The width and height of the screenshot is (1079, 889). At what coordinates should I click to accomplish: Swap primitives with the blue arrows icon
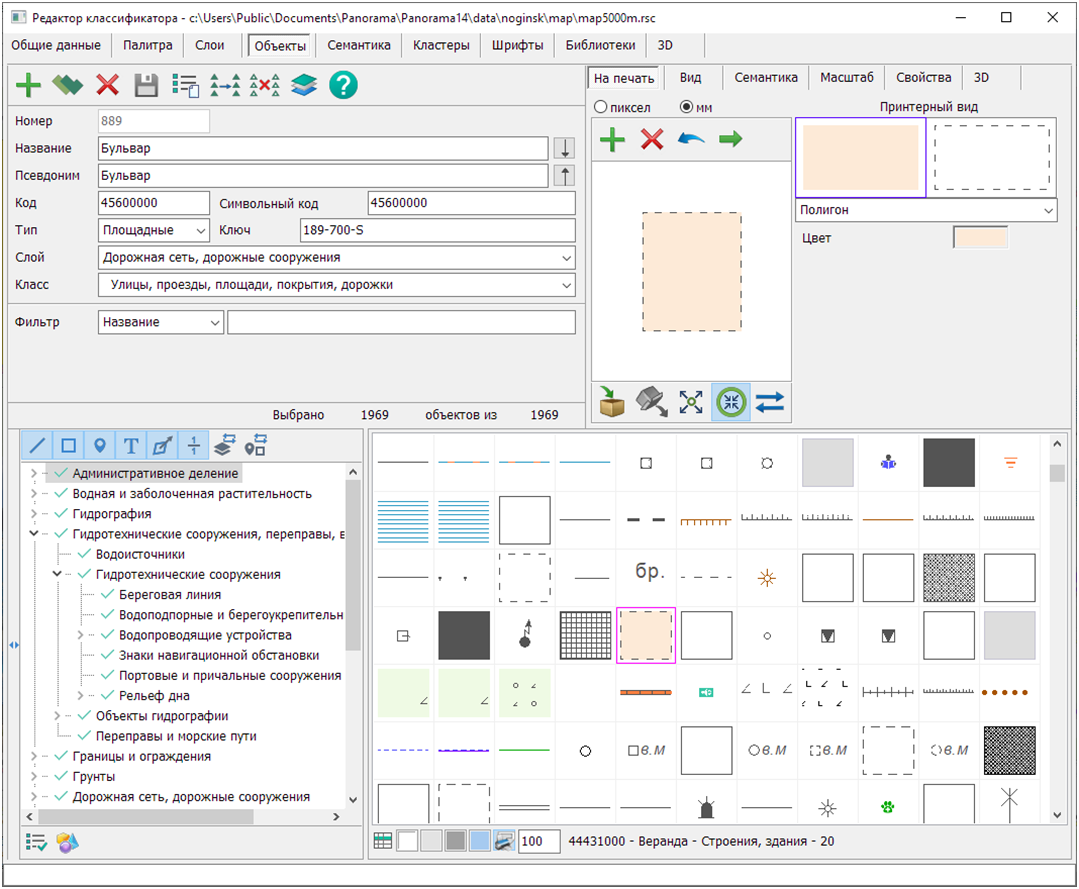pyautogui.click(x=771, y=404)
